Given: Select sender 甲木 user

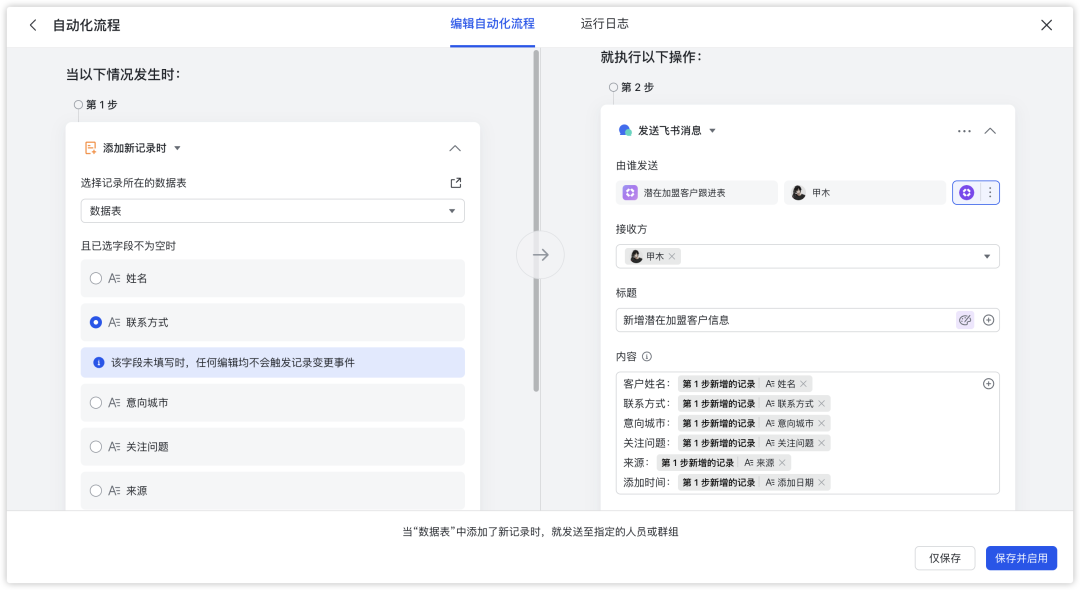Looking at the screenshot, I should (x=864, y=193).
